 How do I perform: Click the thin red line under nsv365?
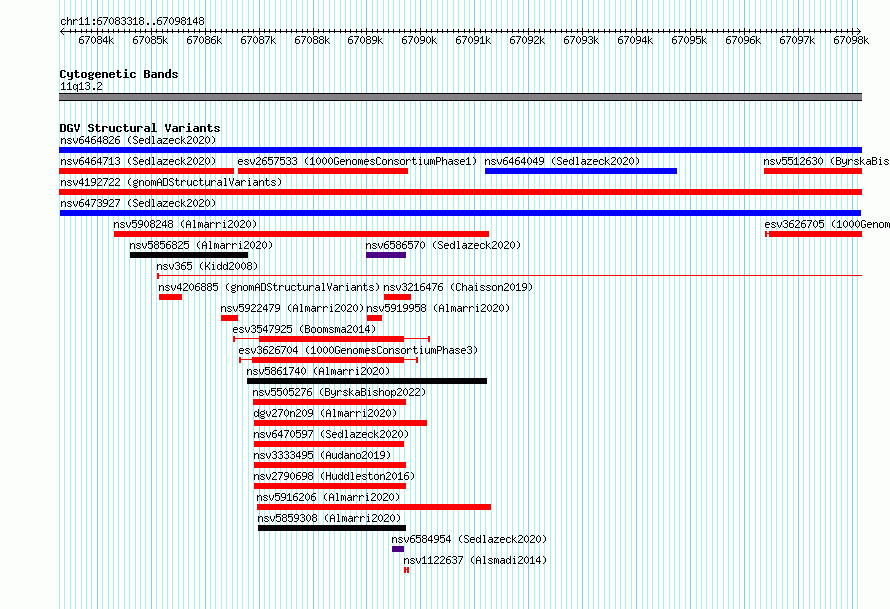point(509,276)
